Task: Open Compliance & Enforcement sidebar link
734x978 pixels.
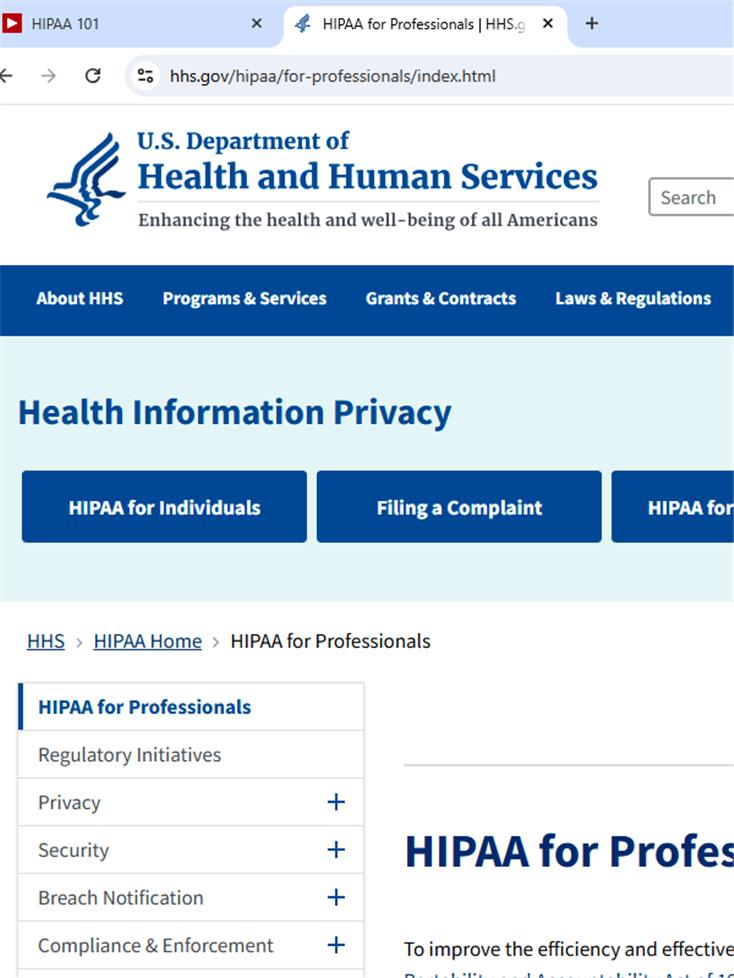Action: (x=156, y=946)
